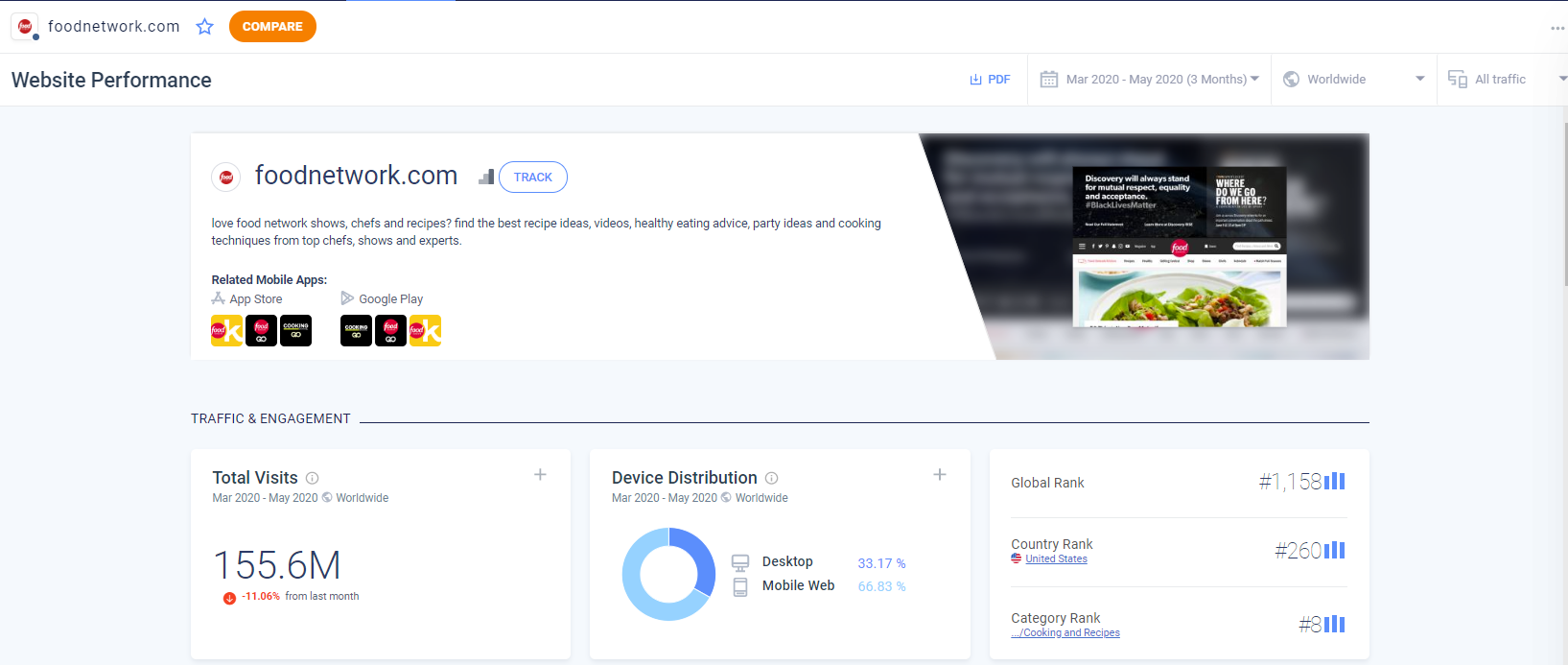Click the bar chart icon beside Category Rank #8
Viewport: 1568px width, 665px height.
(1335, 625)
